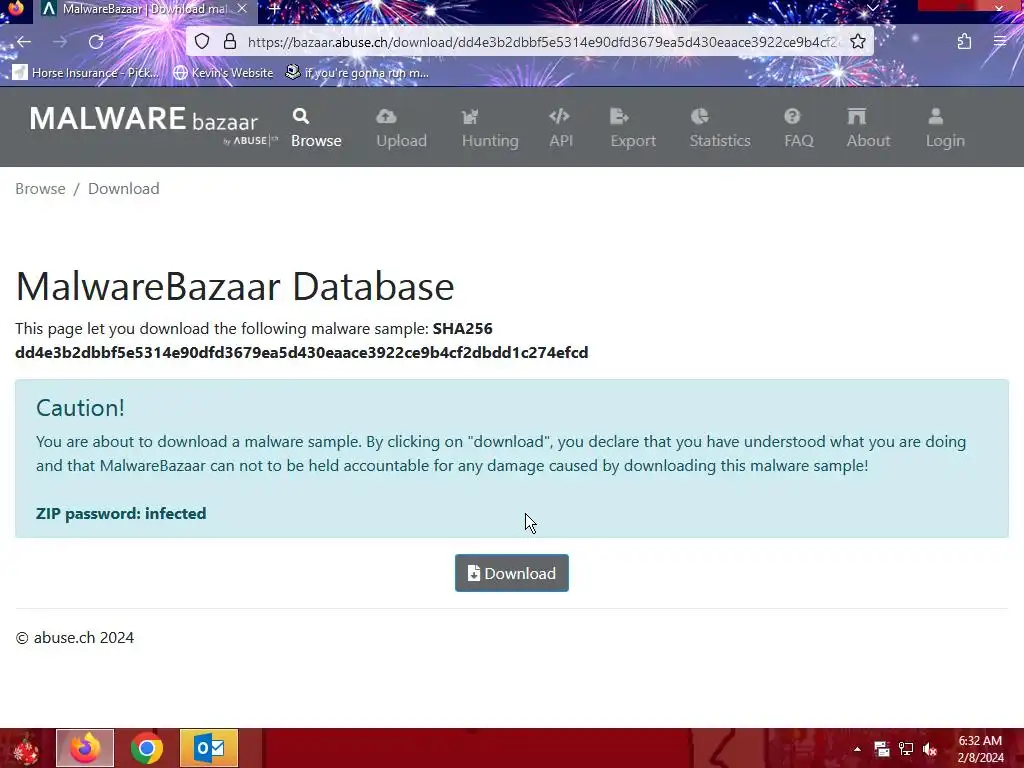Open a new tab with plus icon

[275, 9]
